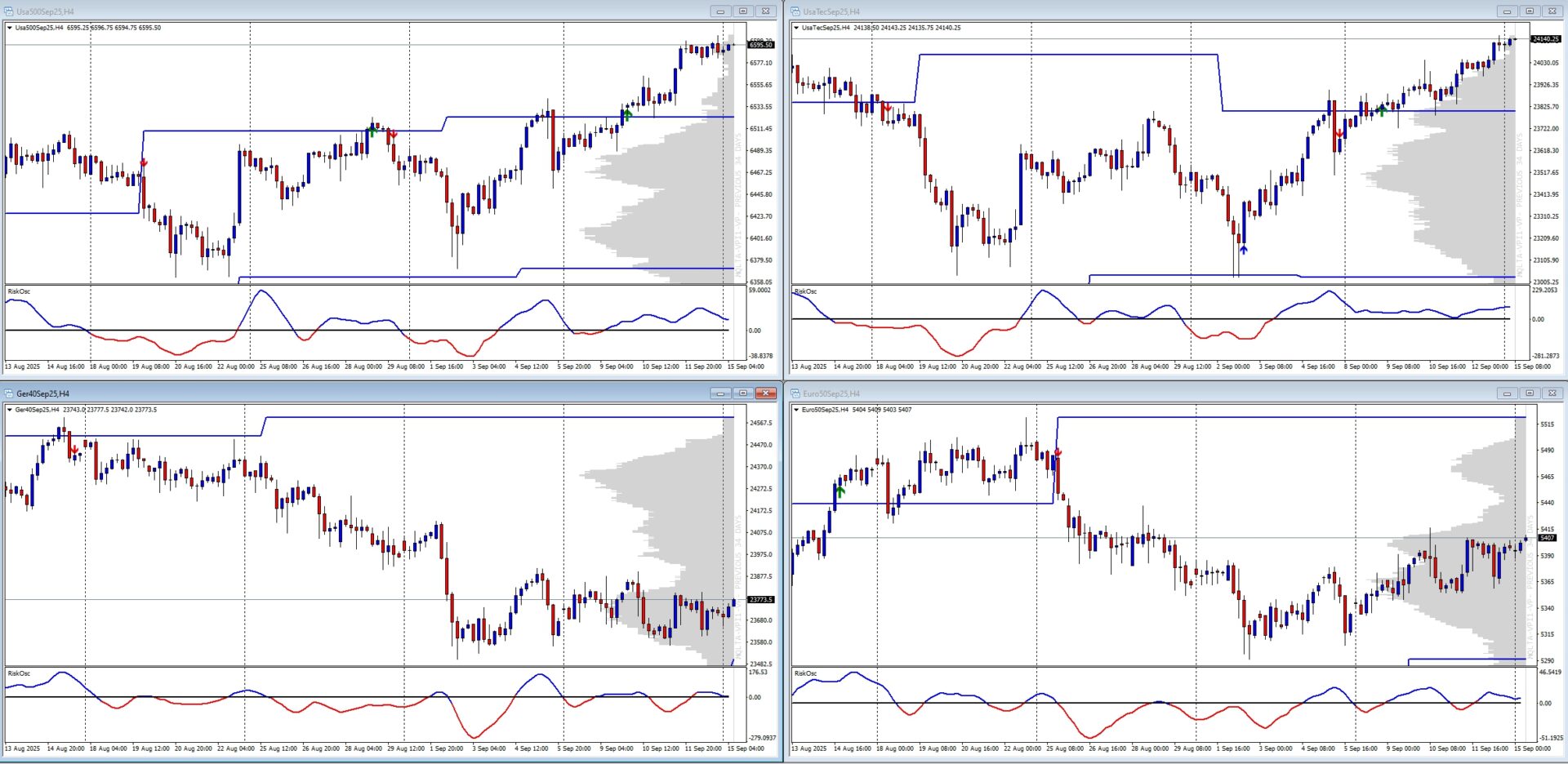Close the Ger40Sep25 chart window

pyautogui.click(x=765, y=393)
